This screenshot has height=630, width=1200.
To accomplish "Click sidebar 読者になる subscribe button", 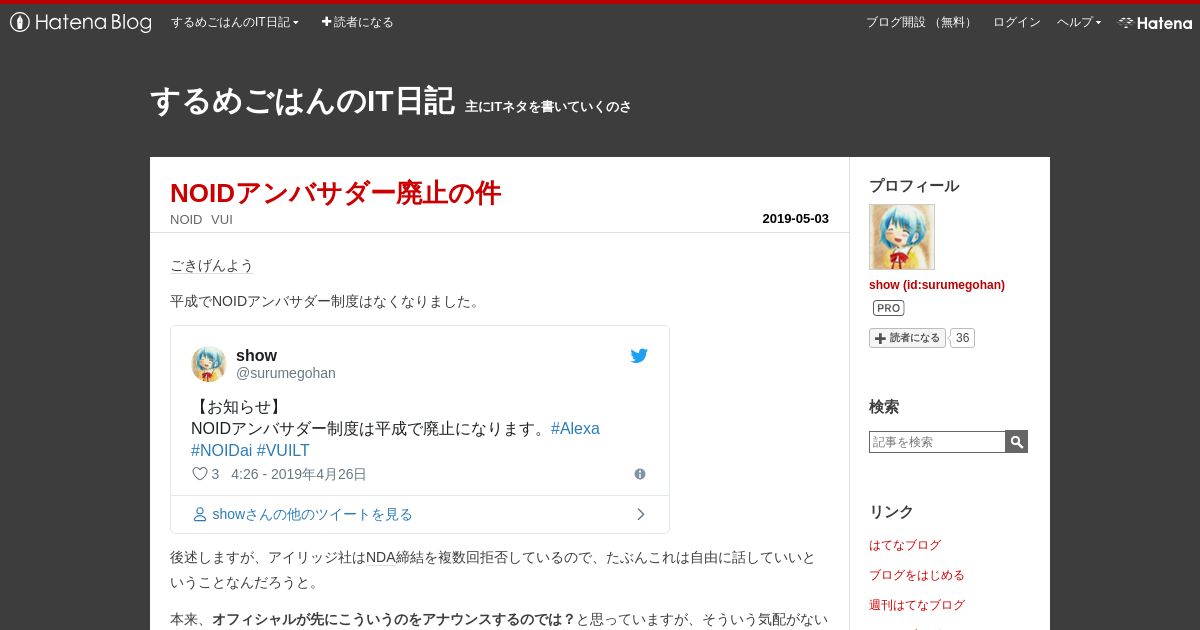I will [907, 338].
